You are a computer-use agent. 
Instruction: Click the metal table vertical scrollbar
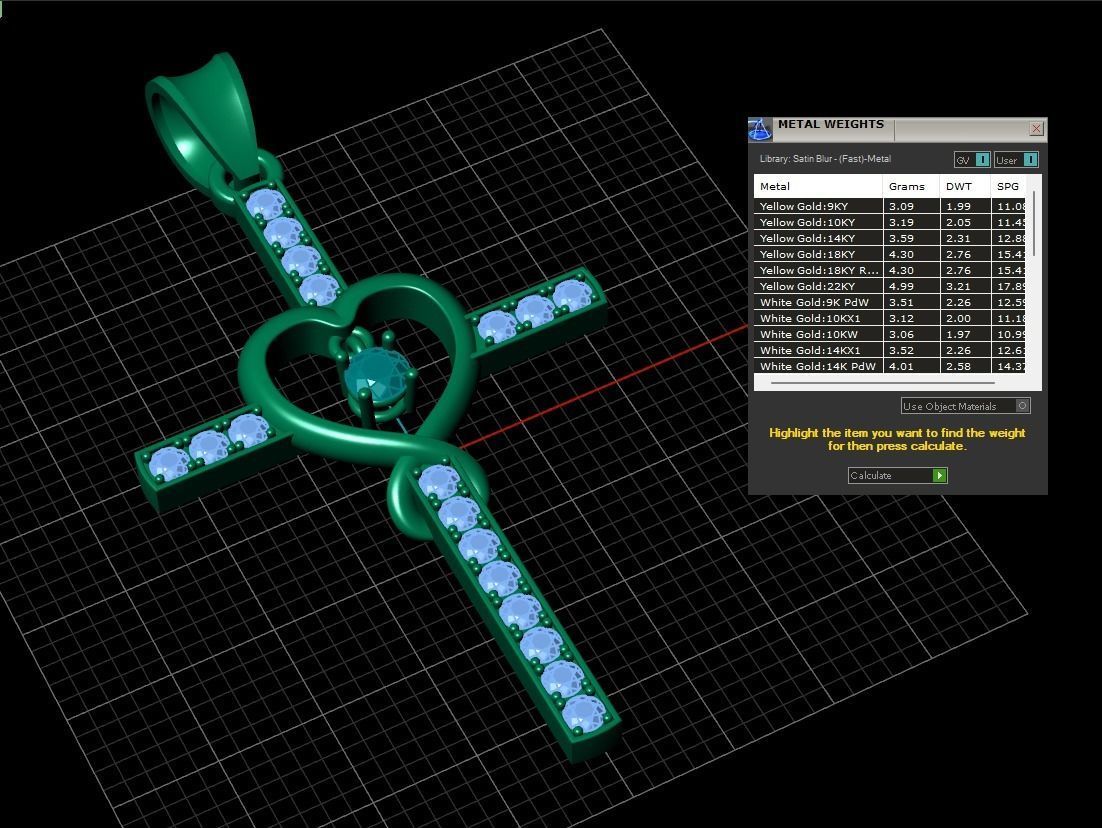1035,224
